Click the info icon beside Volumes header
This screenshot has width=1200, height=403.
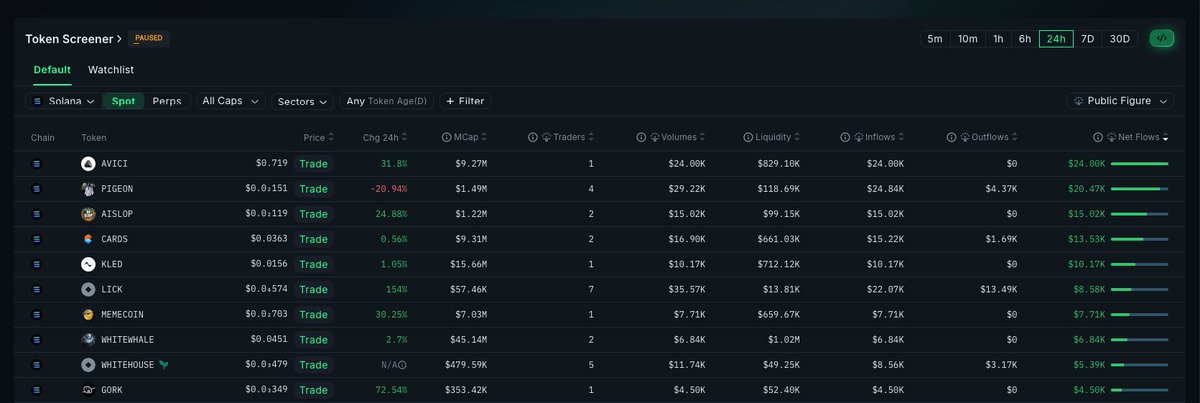coord(640,137)
